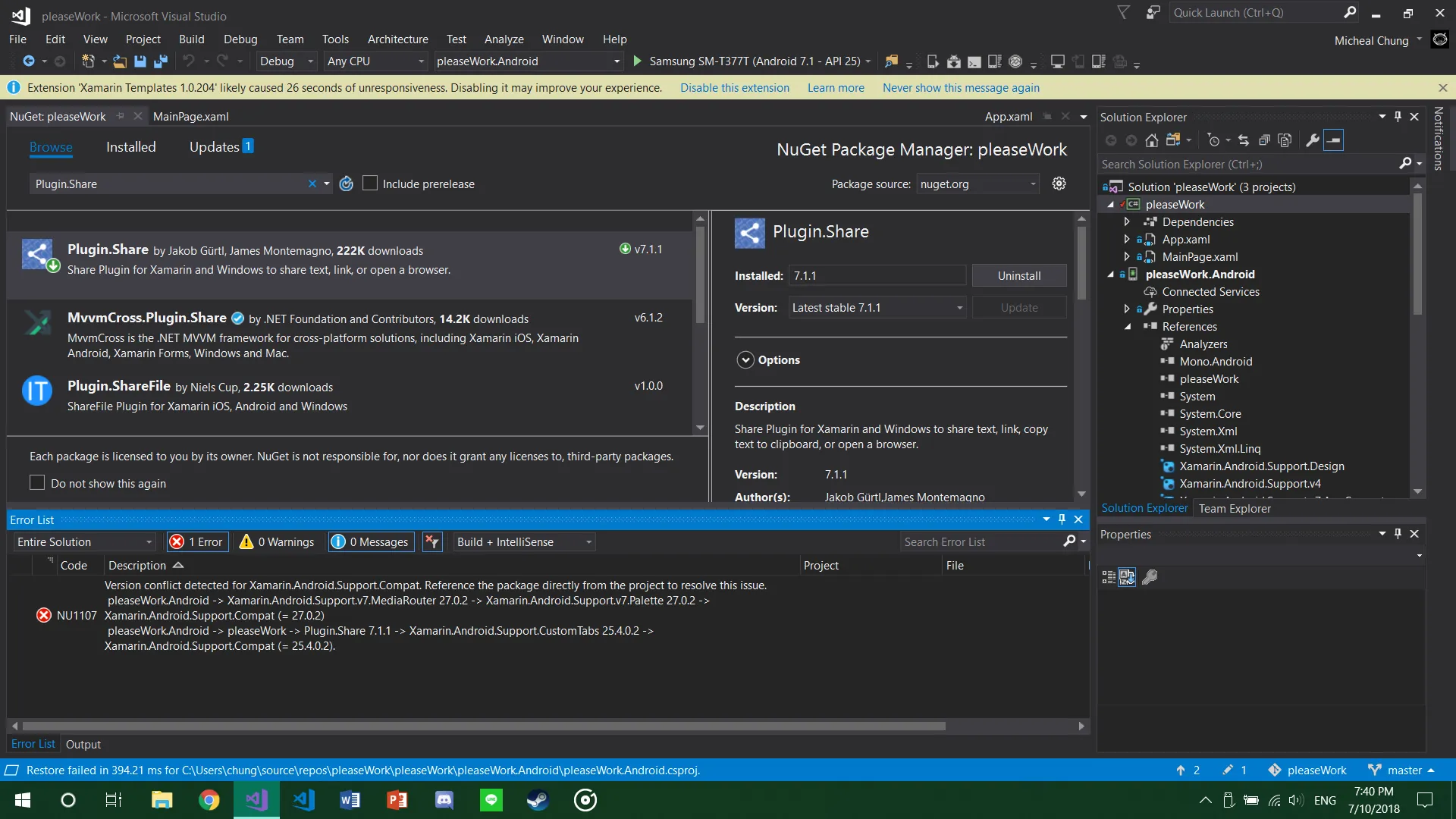Click the refresh icon beside the package search
The height and width of the screenshot is (819, 1456).
[x=347, y=184]
